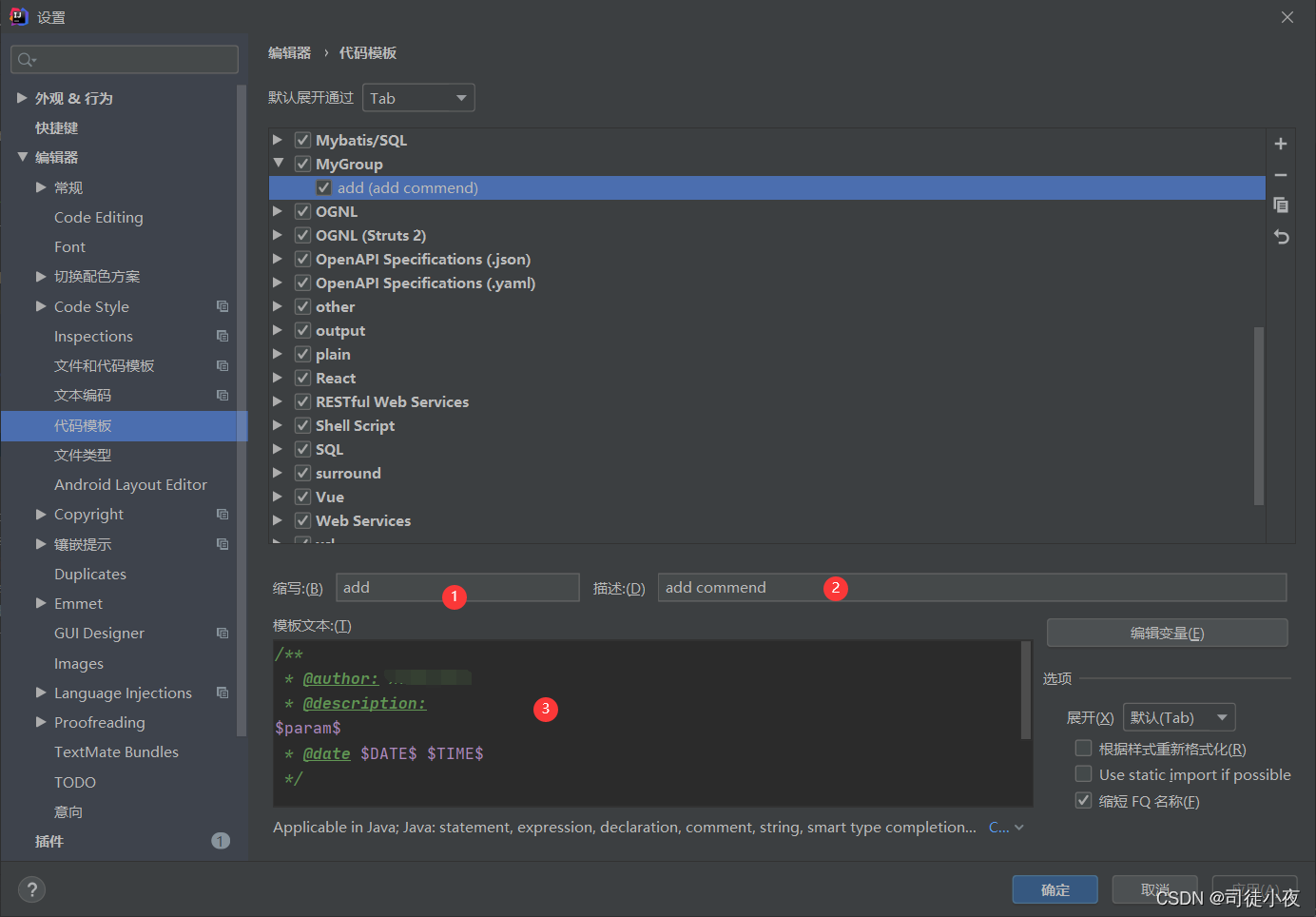
Task: Click the 插件 update count badge
Action: [x=221, y=841]
